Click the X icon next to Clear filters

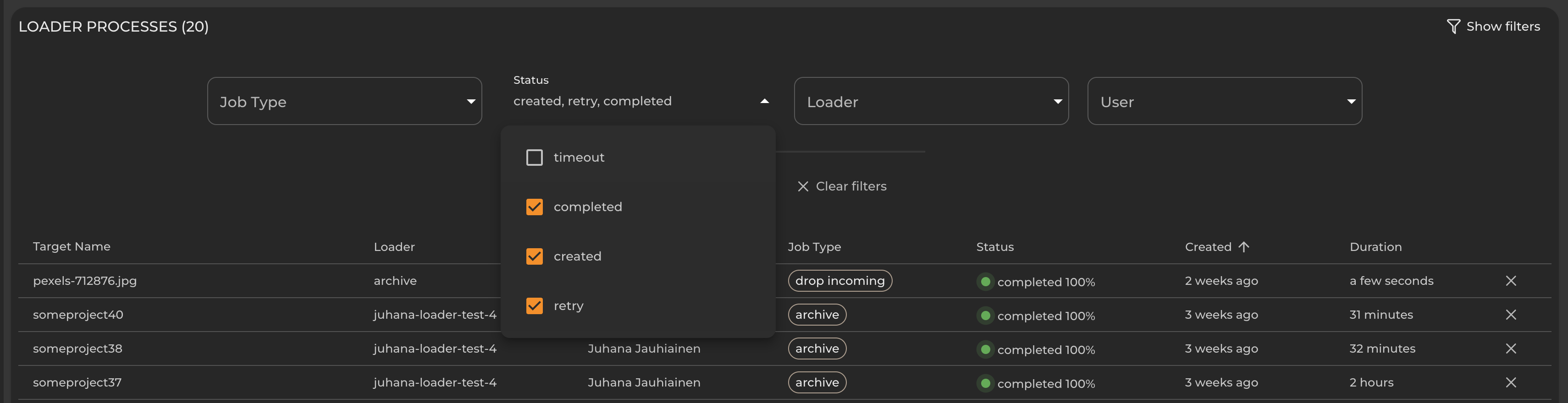point(803,186)
